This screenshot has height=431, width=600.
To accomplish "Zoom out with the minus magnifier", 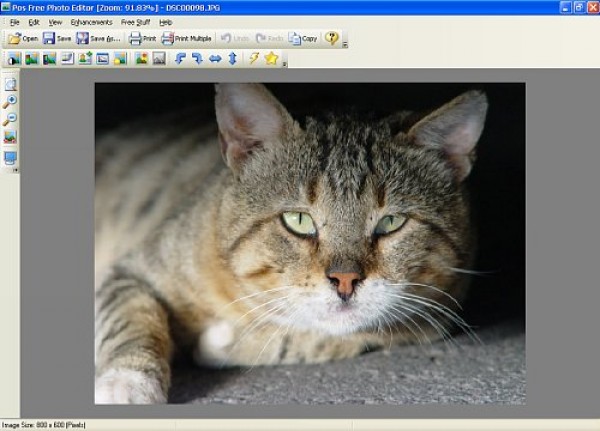I will [10, 119].
